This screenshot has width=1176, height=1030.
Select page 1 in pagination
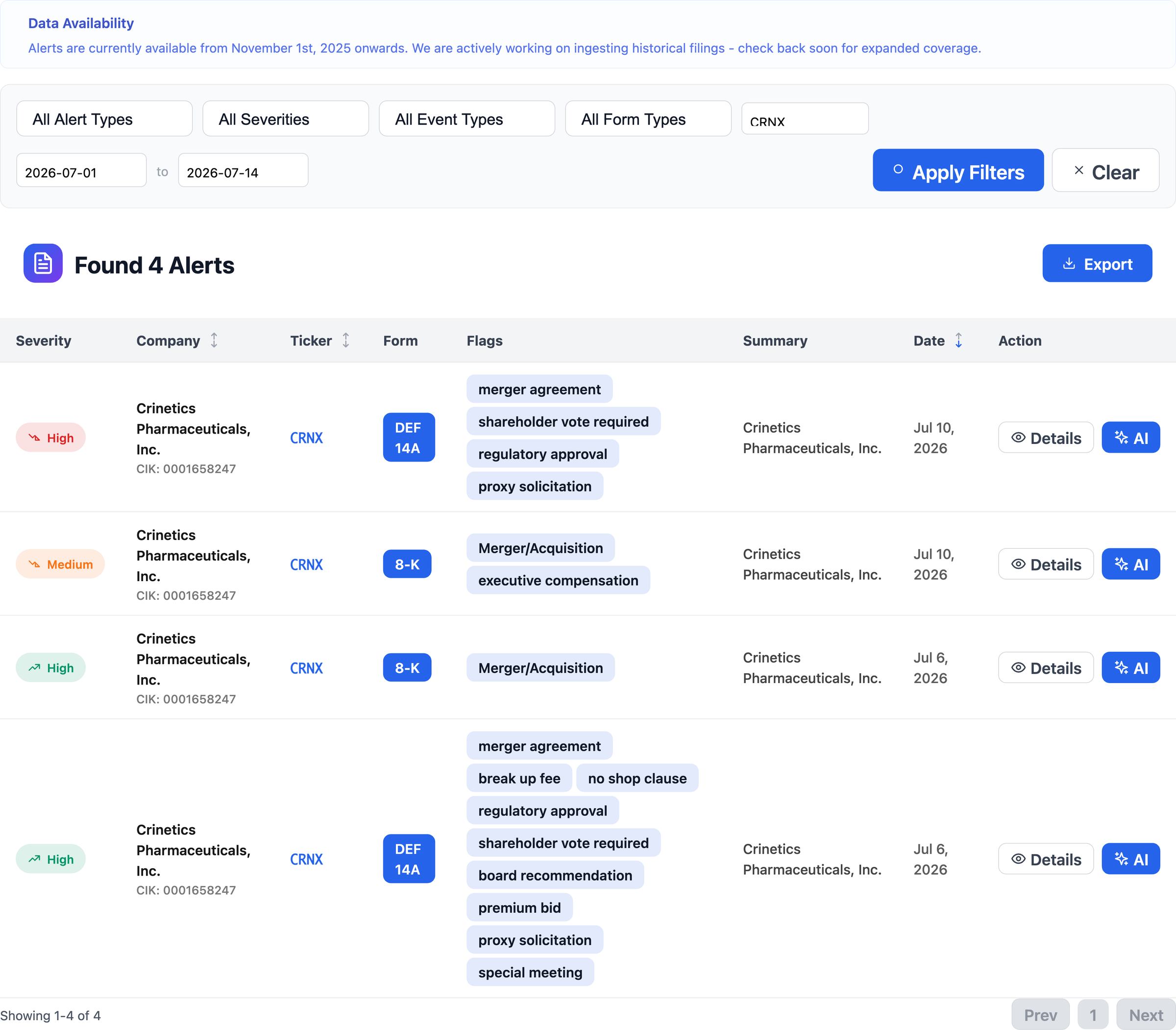pos(1093,1015)
